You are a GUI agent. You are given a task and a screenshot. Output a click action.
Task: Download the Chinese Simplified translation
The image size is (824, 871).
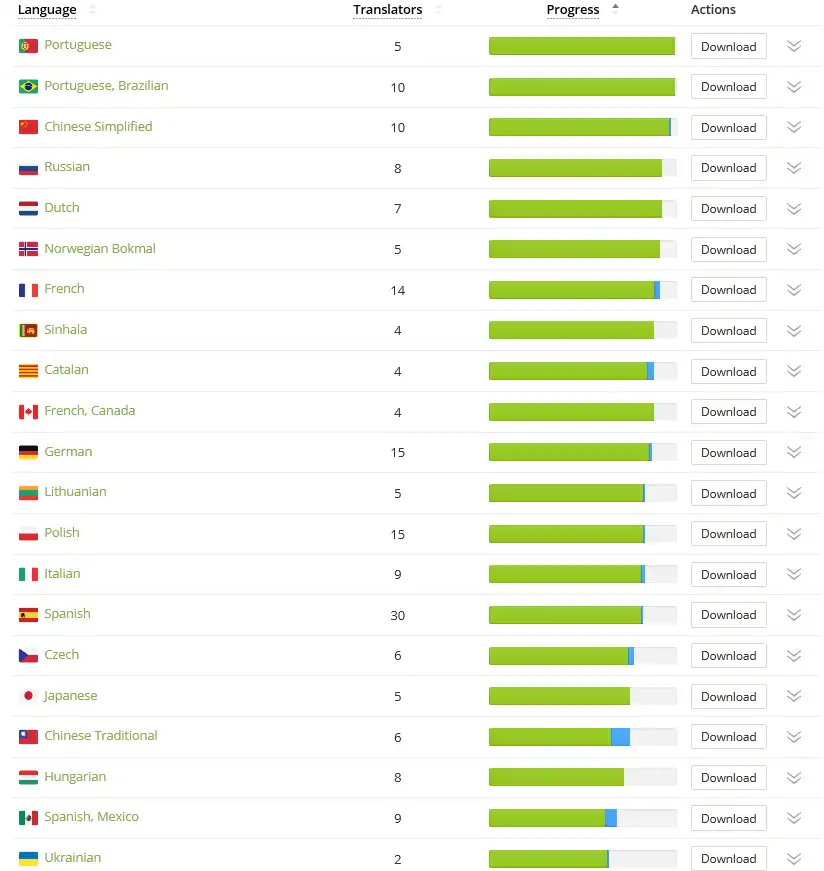pyautogui.click(x=728, y=127)
